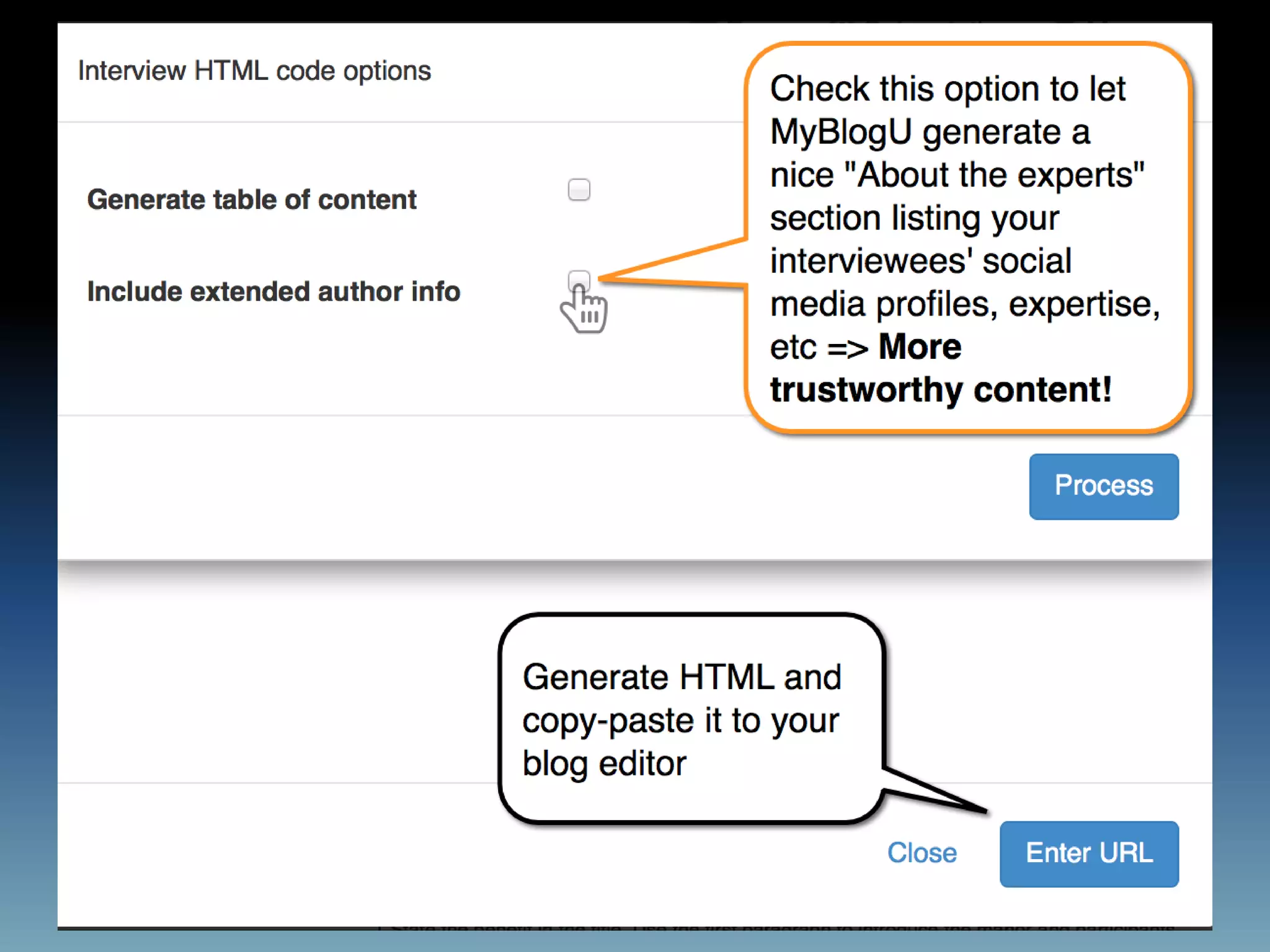Click the quoted "About the experts" phrase
Viewport: 1270px width, 952px height.
coord(994,175)
